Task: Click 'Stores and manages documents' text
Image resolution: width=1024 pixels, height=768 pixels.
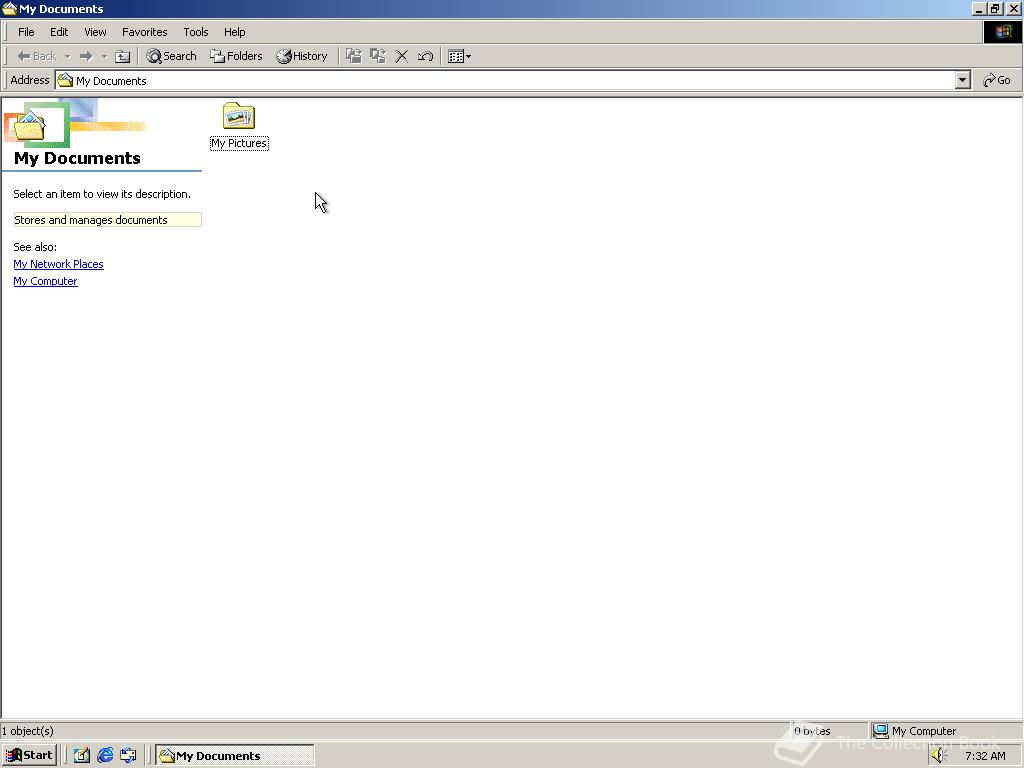Action: point(91,220)
